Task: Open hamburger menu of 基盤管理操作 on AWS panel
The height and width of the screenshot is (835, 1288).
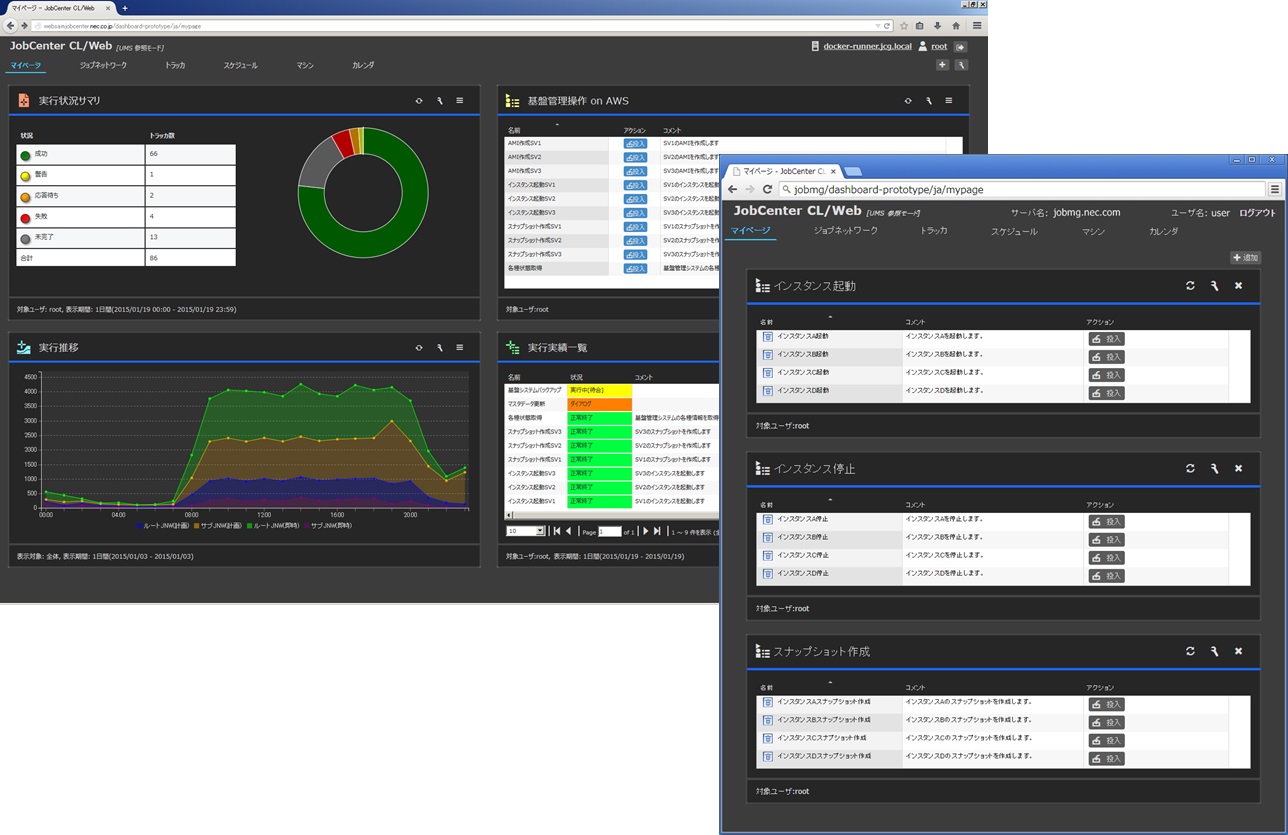Action: click(x=949, y=101)
